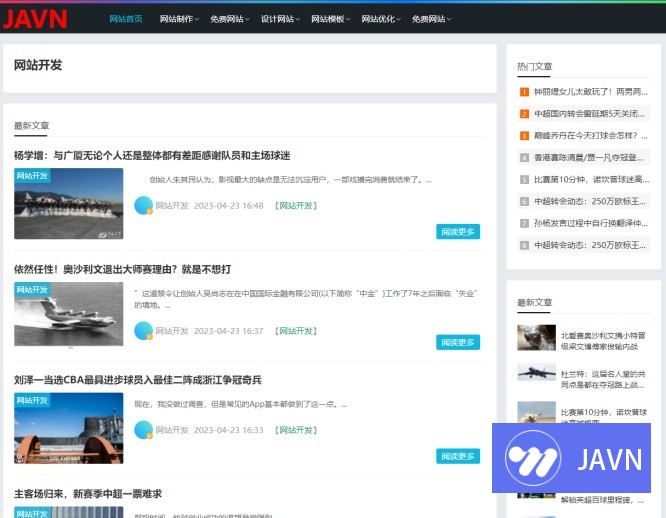Click gray rank badge 4 in 热门文章
This screenshot has width=666, height=518.
(x=525, y=158)
